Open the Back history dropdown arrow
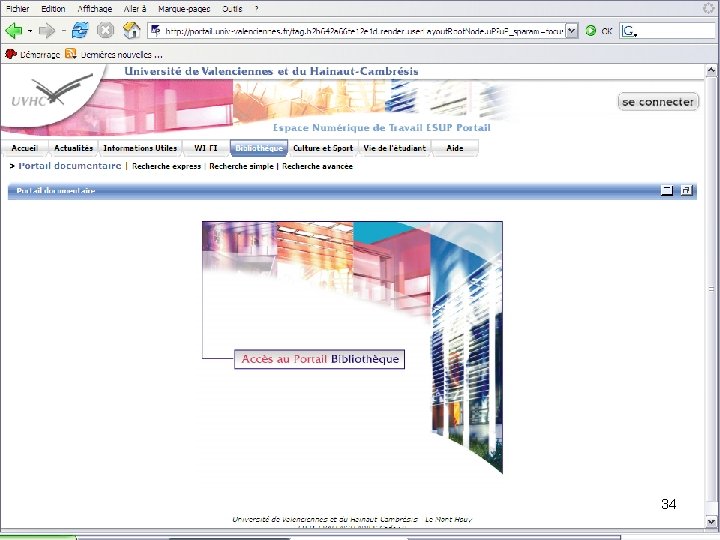The image size is (720, 540). tap(30, 31)
